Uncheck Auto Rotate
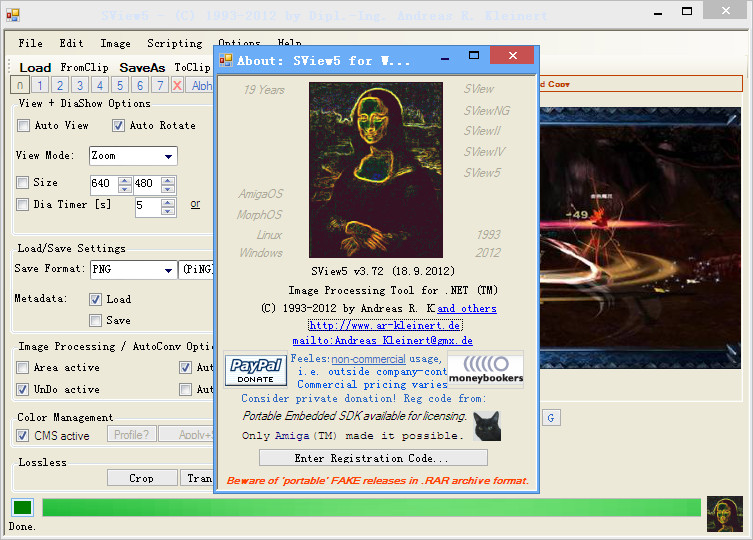This screenshot has width=753, height=540. coord(118,126)
